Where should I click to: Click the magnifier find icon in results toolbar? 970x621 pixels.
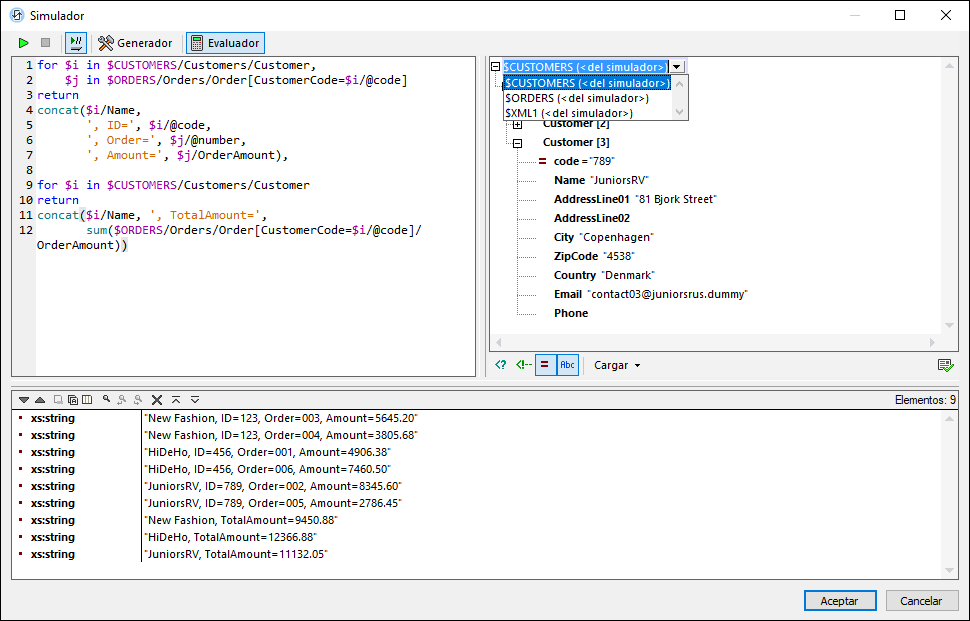(x=106, y=399)
